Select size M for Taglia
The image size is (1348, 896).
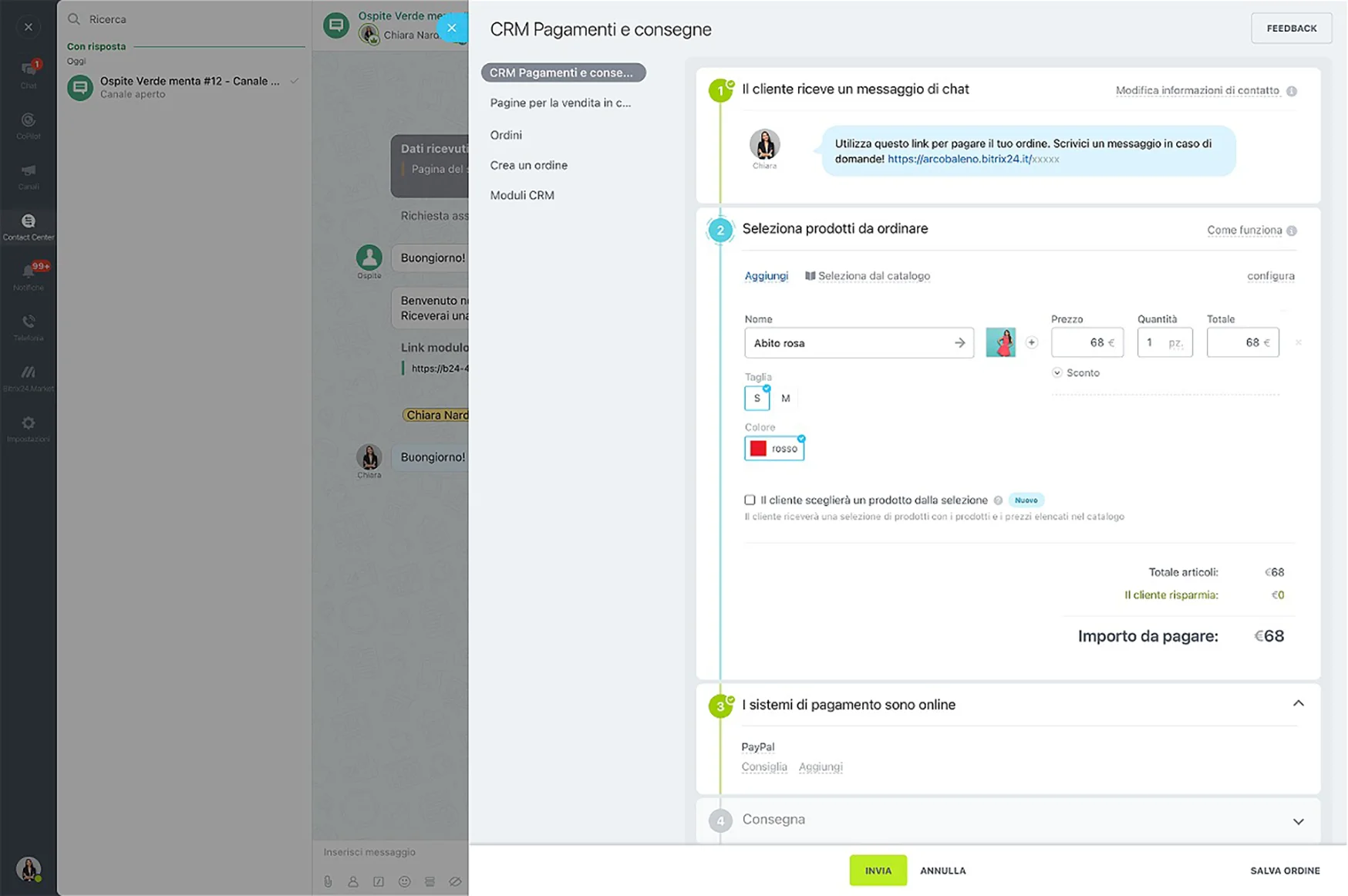point(785,398)
